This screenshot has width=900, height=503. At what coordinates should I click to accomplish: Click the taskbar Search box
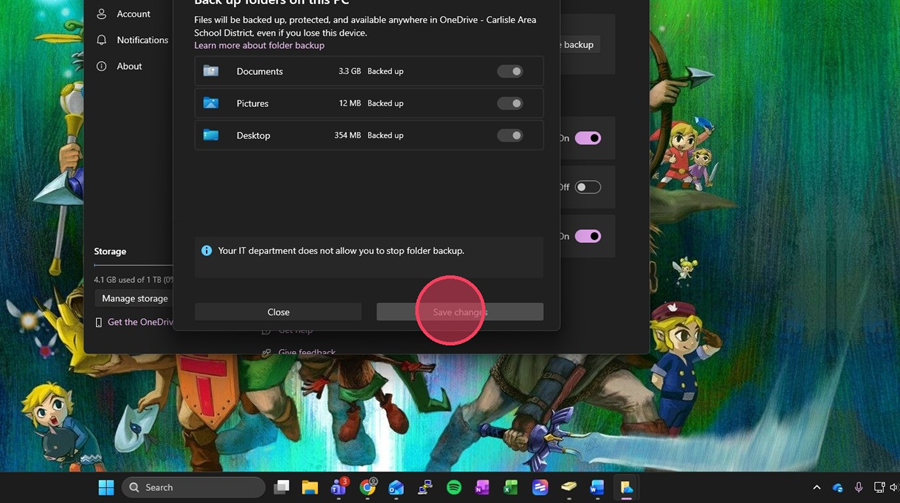point(193,487)
